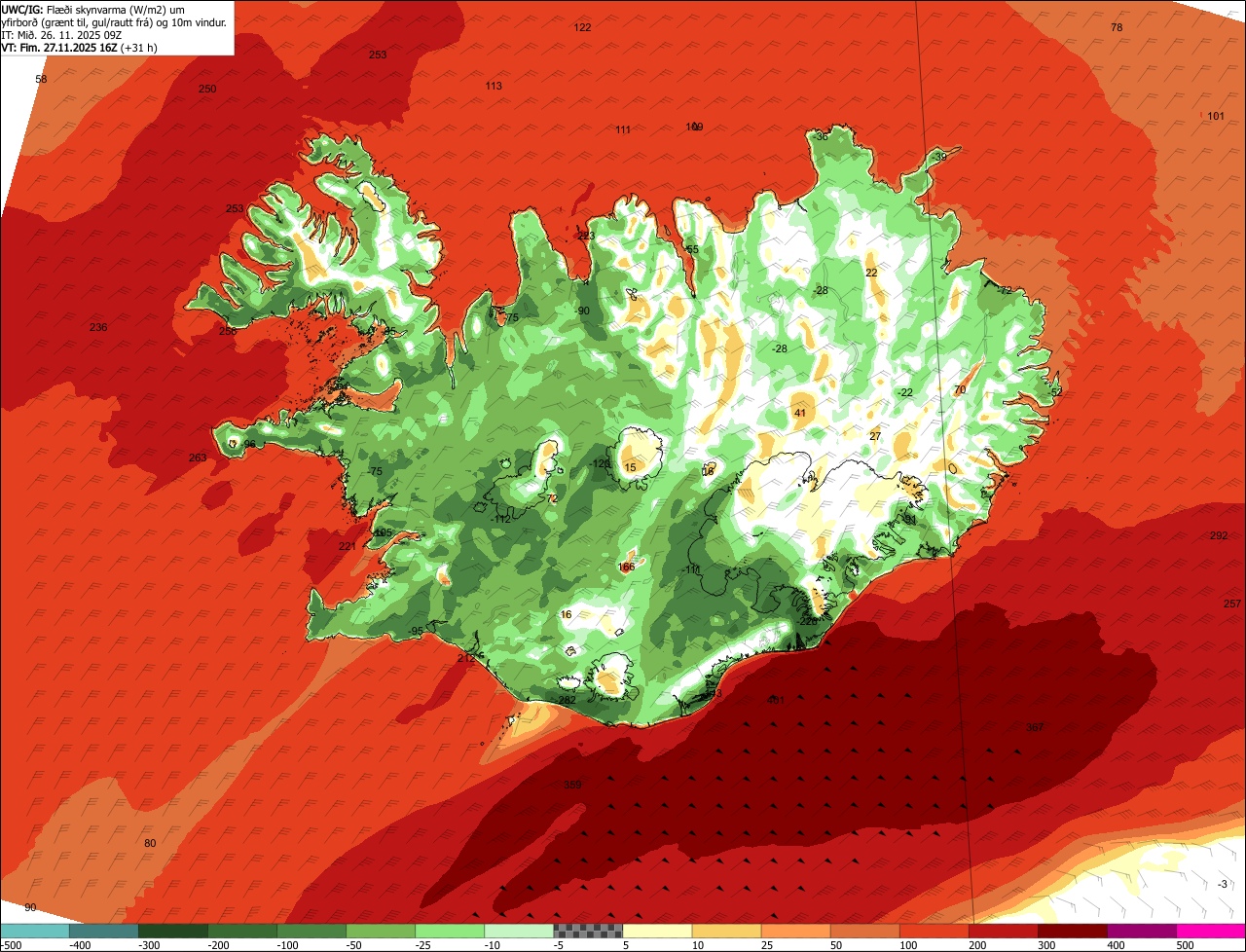Click the 'VT: Fim. 27.11.2025 16Z' line
The width and height of the screenshot is (1246, 952).
point(80,47)
